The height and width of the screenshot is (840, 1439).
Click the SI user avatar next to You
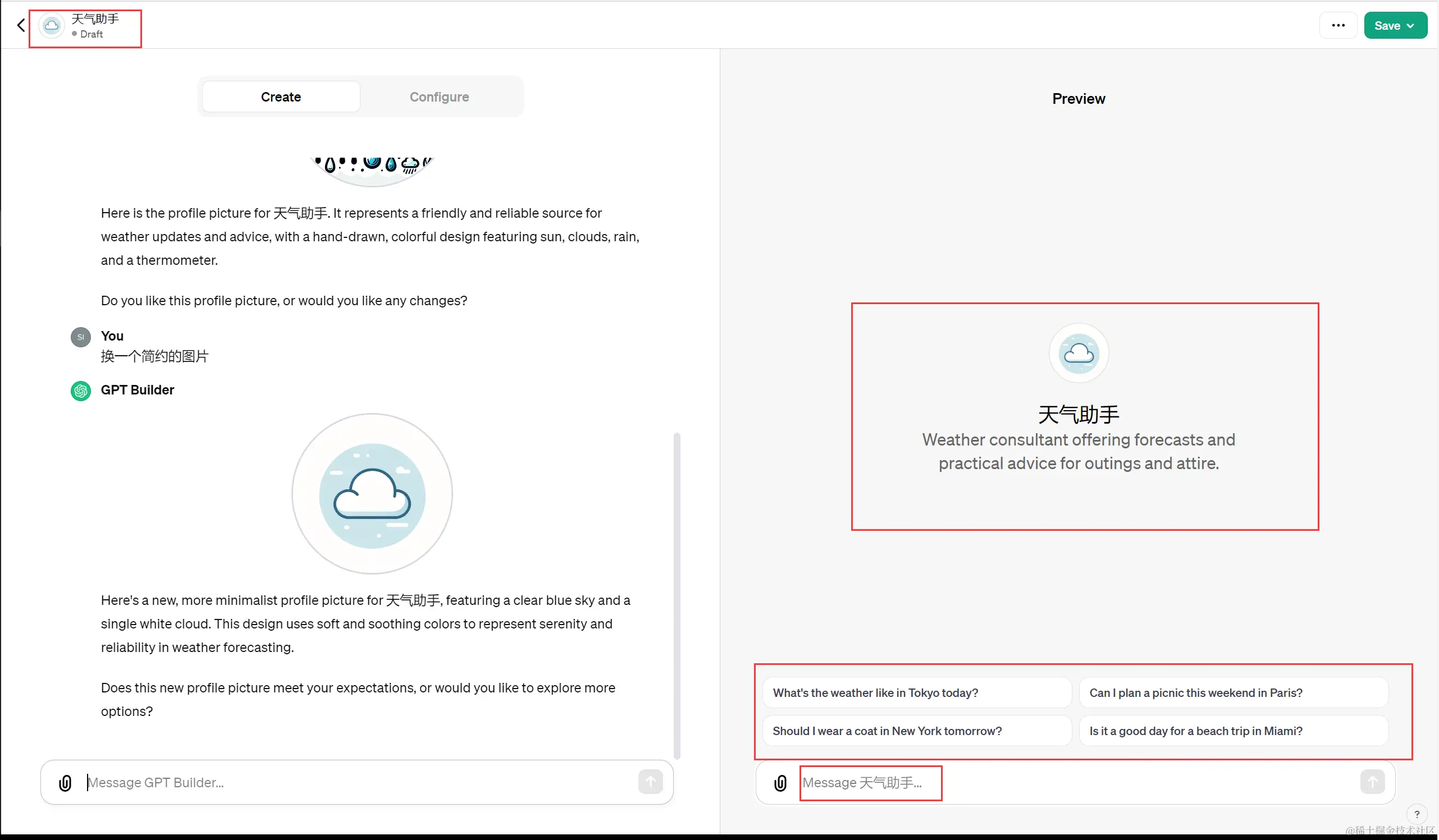tap(80, 337)
